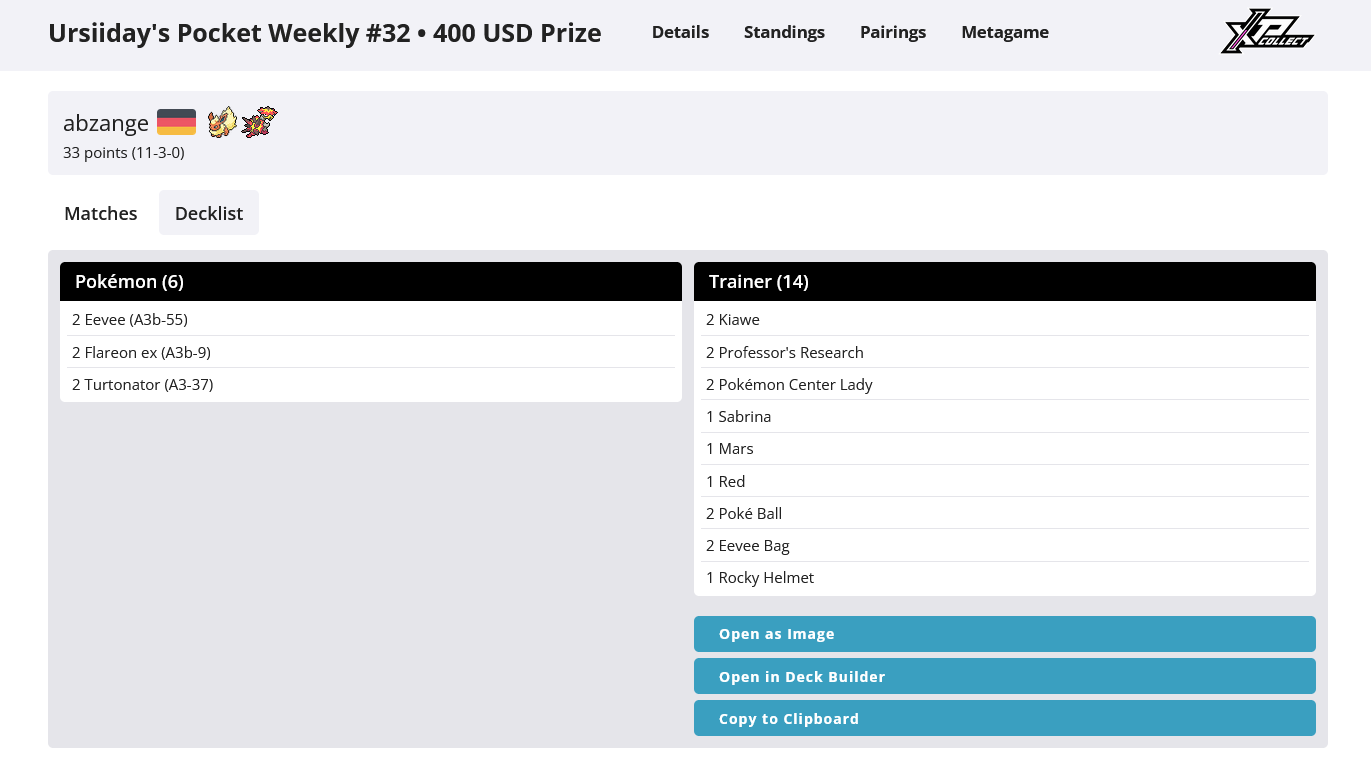Open the Details menu item
This screenshot has width=1371, height=758.
[680, 32]
